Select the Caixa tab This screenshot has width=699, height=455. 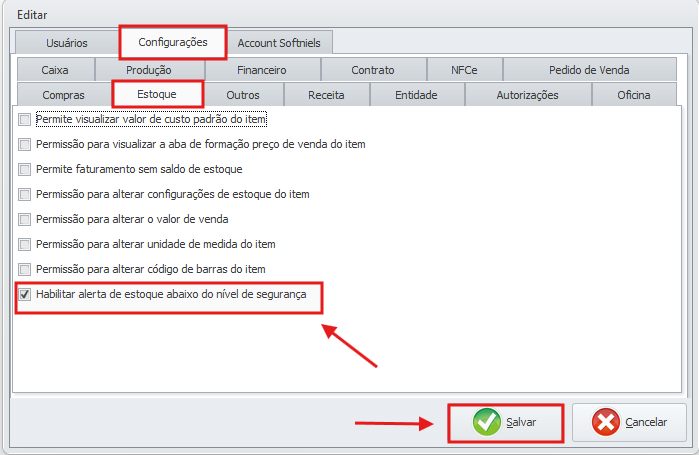(x=55, y=70)
